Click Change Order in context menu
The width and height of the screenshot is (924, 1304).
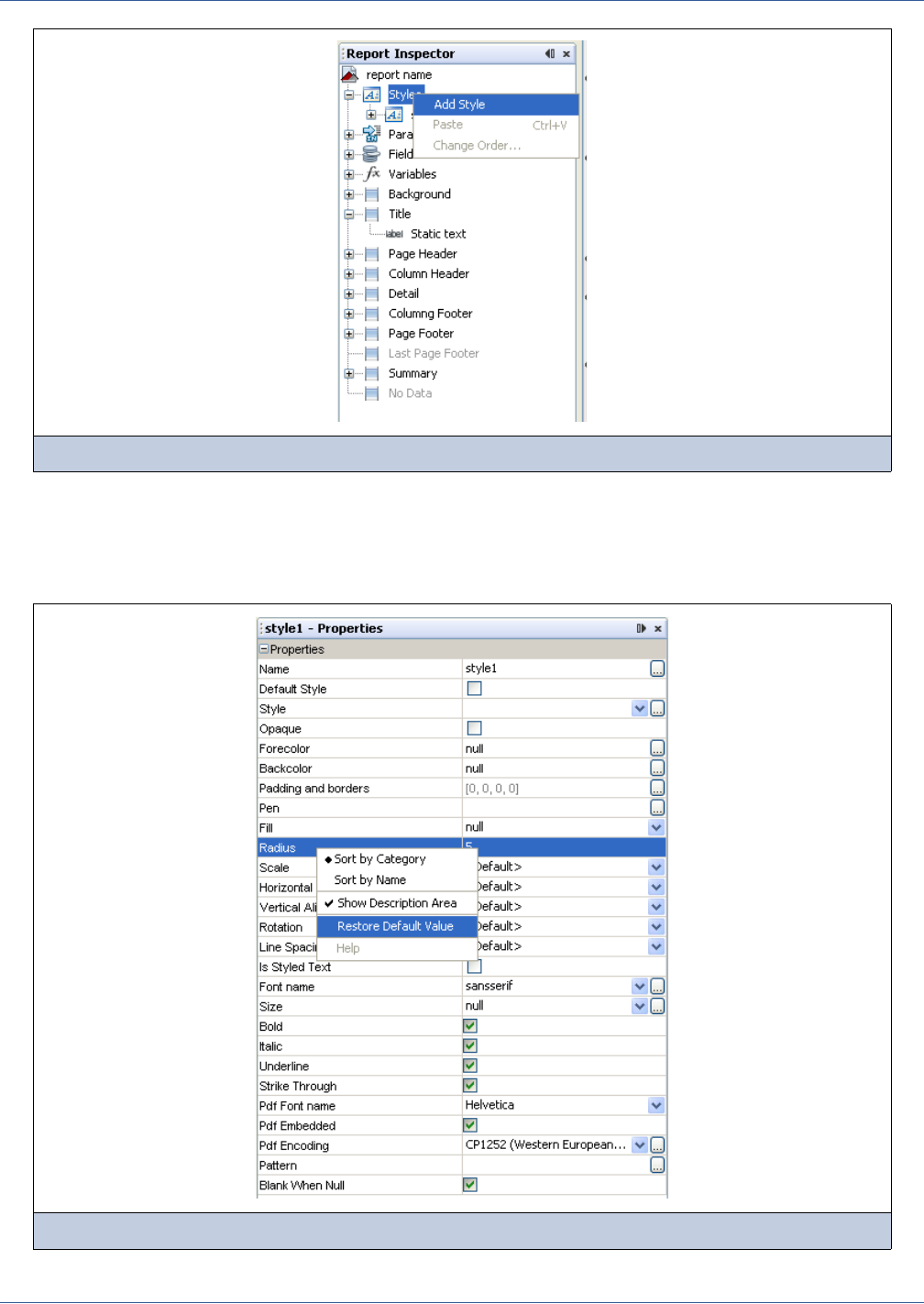pos(496,146)
